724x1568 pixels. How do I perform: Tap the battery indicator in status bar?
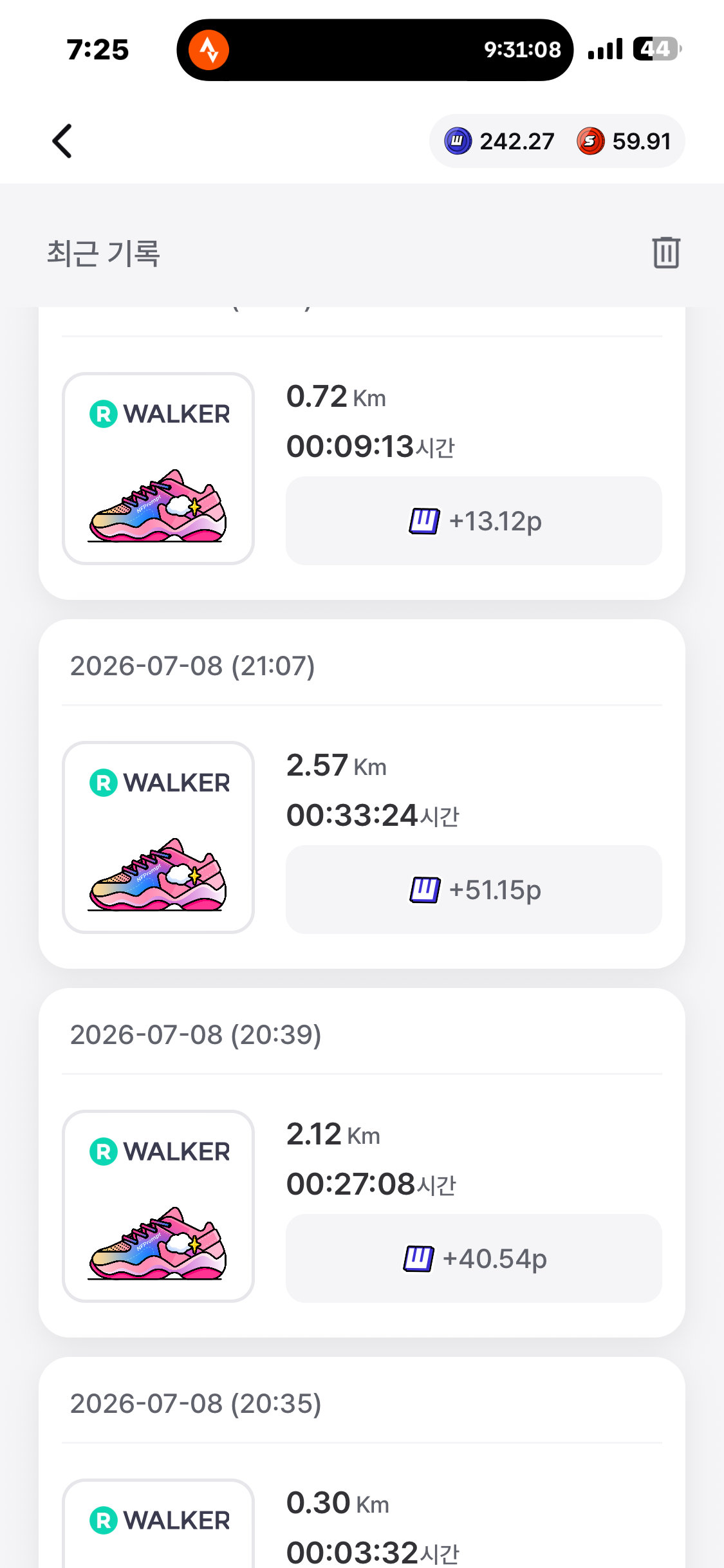pyautogui.click(x=657, y=49)
